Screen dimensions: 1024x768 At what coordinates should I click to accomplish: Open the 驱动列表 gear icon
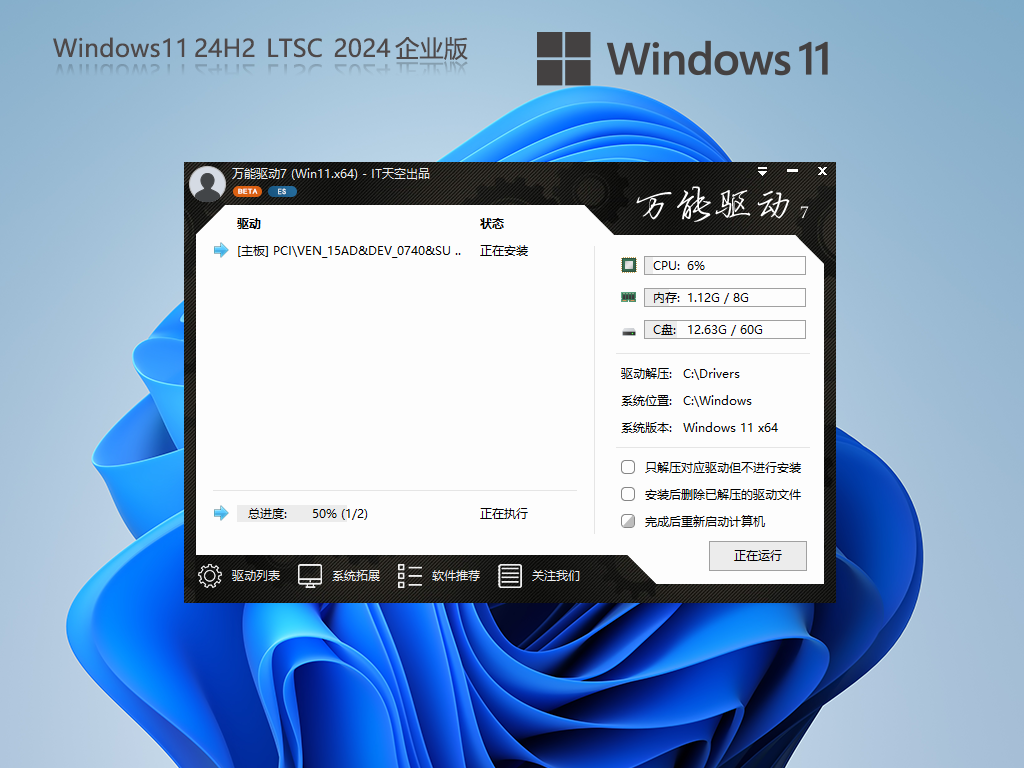pyautogui.click(x=209, y=576)
